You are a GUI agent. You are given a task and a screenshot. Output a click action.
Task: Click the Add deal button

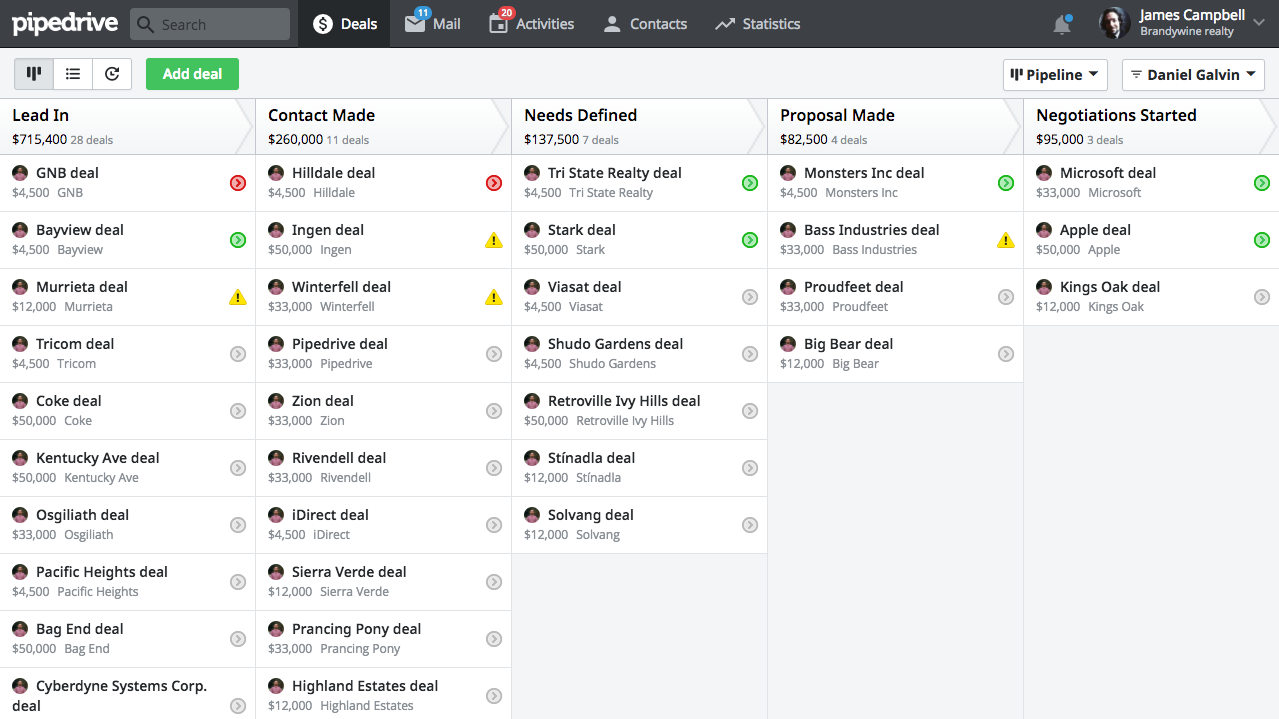[x=192, y=74]
